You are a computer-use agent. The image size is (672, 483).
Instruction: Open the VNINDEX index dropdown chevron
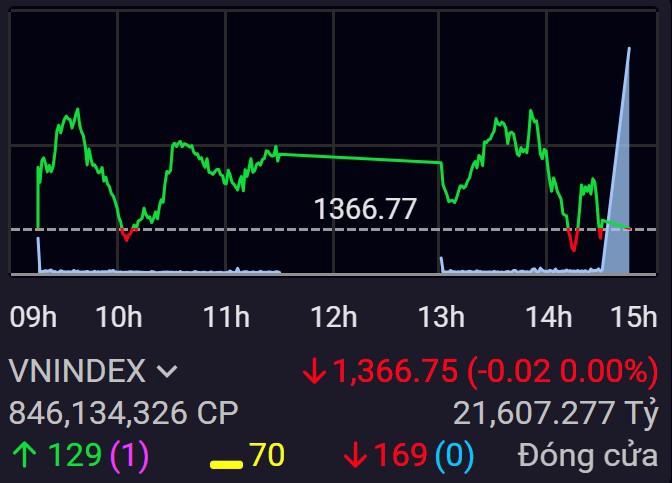167,371
